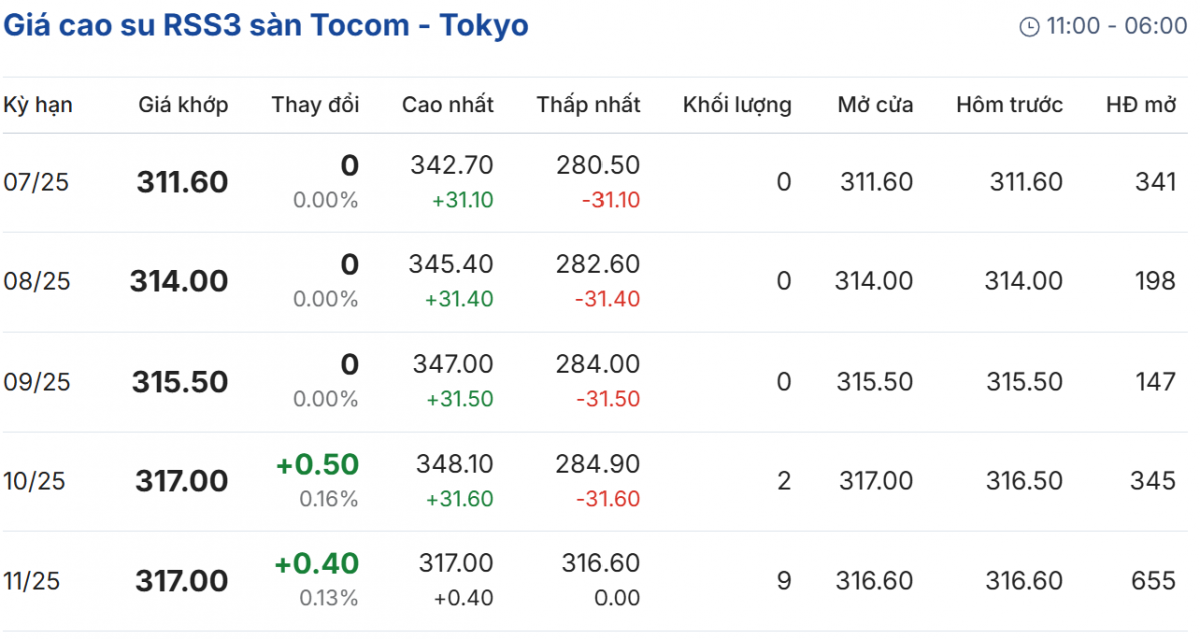
Task: Click the Giá khớp column header
Action: tap(183, 105)
